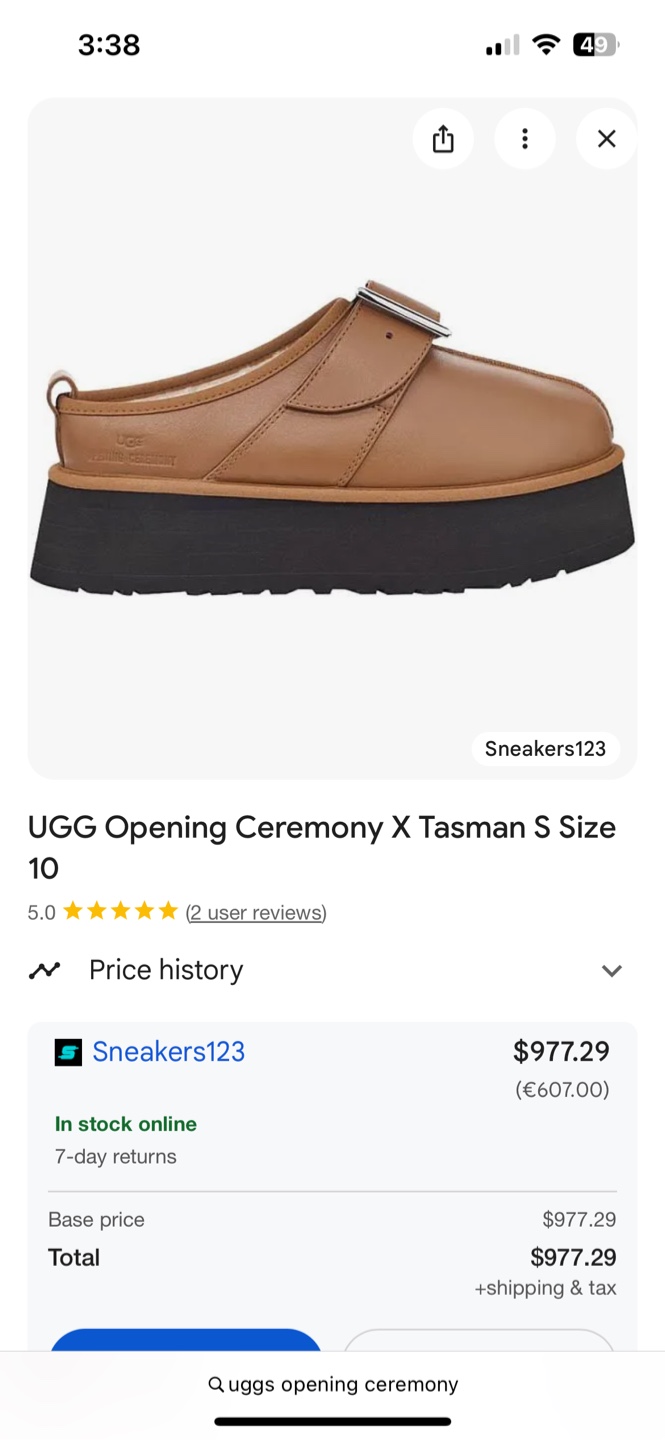Image resolution: width=665 pixels, height=1440 pixels.
Task: Tap the UGG Opening Ceremony product title
Action: point(321,847)
